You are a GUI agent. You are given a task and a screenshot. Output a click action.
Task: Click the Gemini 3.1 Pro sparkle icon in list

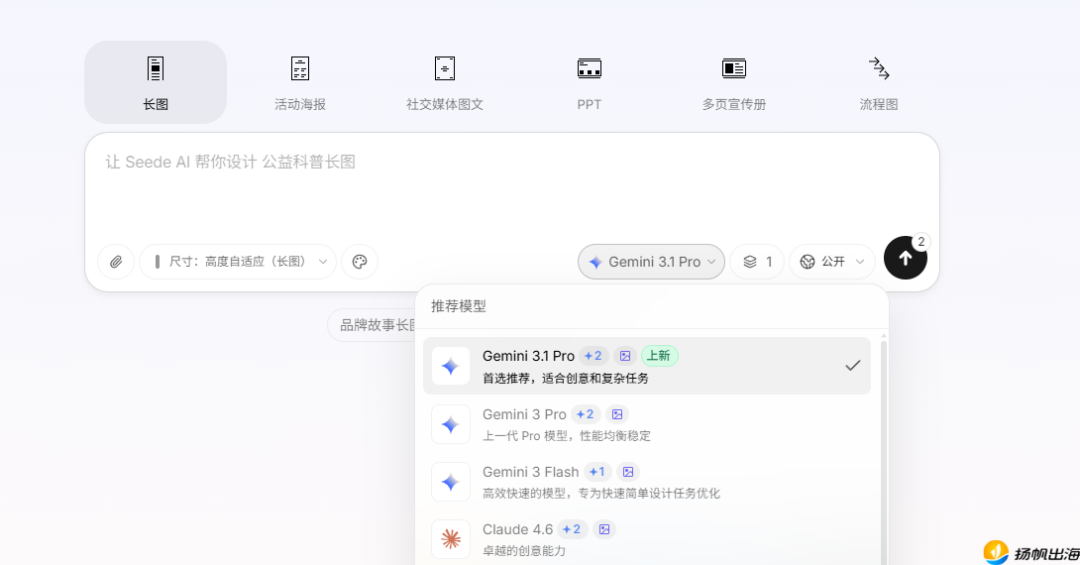(x=450, y=366)
